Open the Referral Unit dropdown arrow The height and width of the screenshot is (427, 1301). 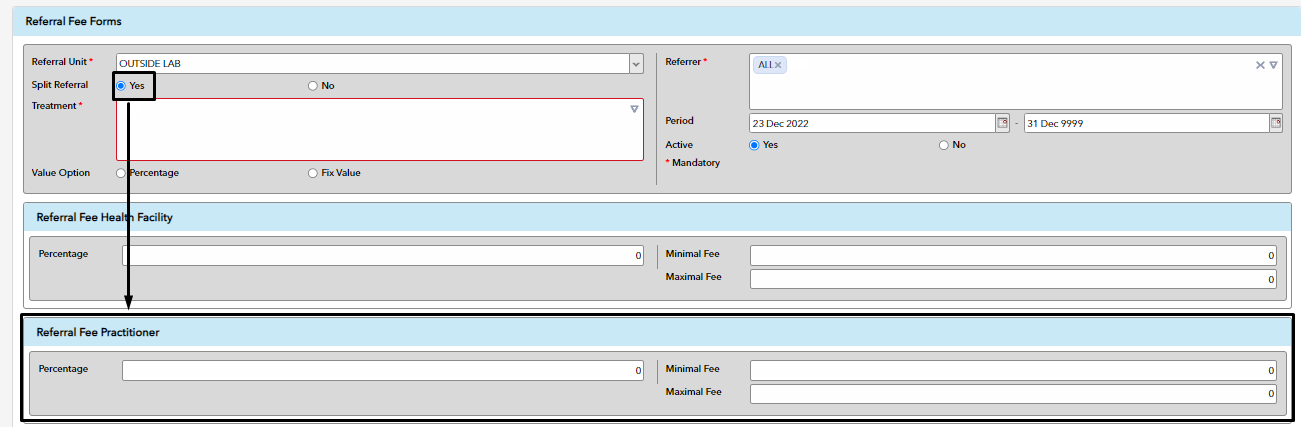point(636,64)
